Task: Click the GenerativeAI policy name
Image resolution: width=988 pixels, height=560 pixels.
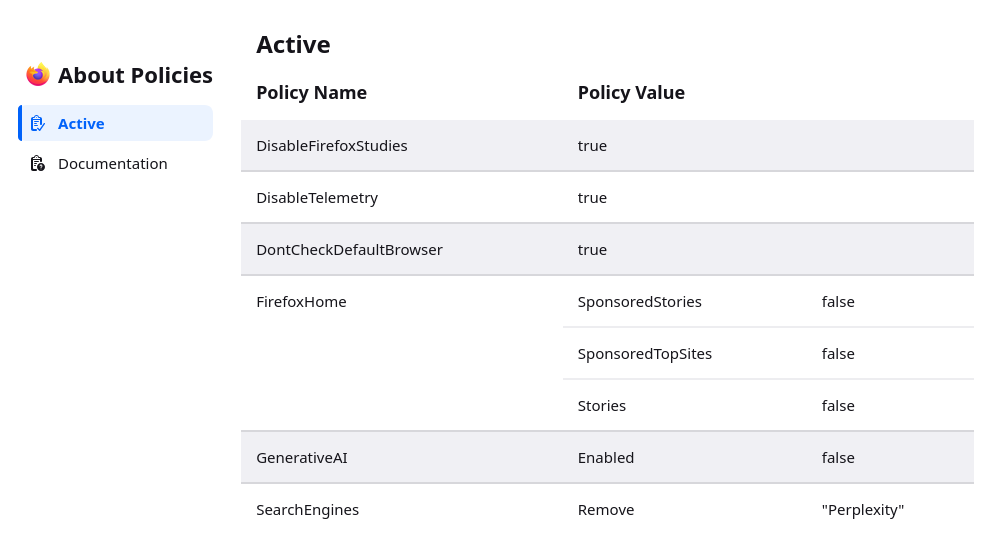Action: point(302,458)
